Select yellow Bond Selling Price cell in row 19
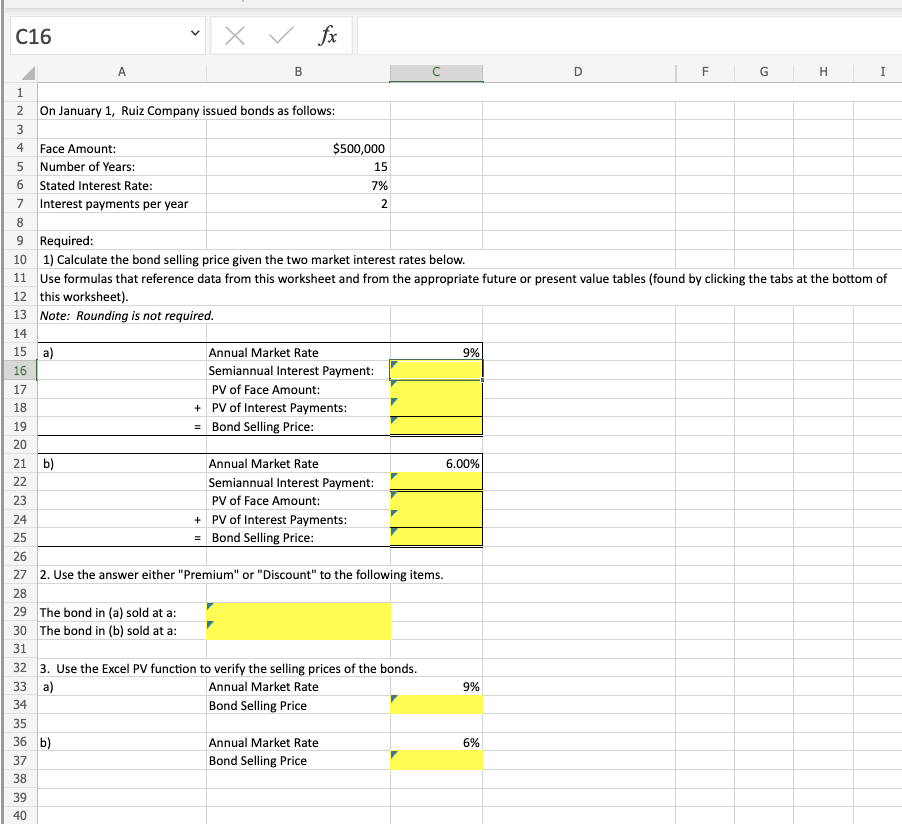Viewport: 902px width, 824px height. point(436,426)
